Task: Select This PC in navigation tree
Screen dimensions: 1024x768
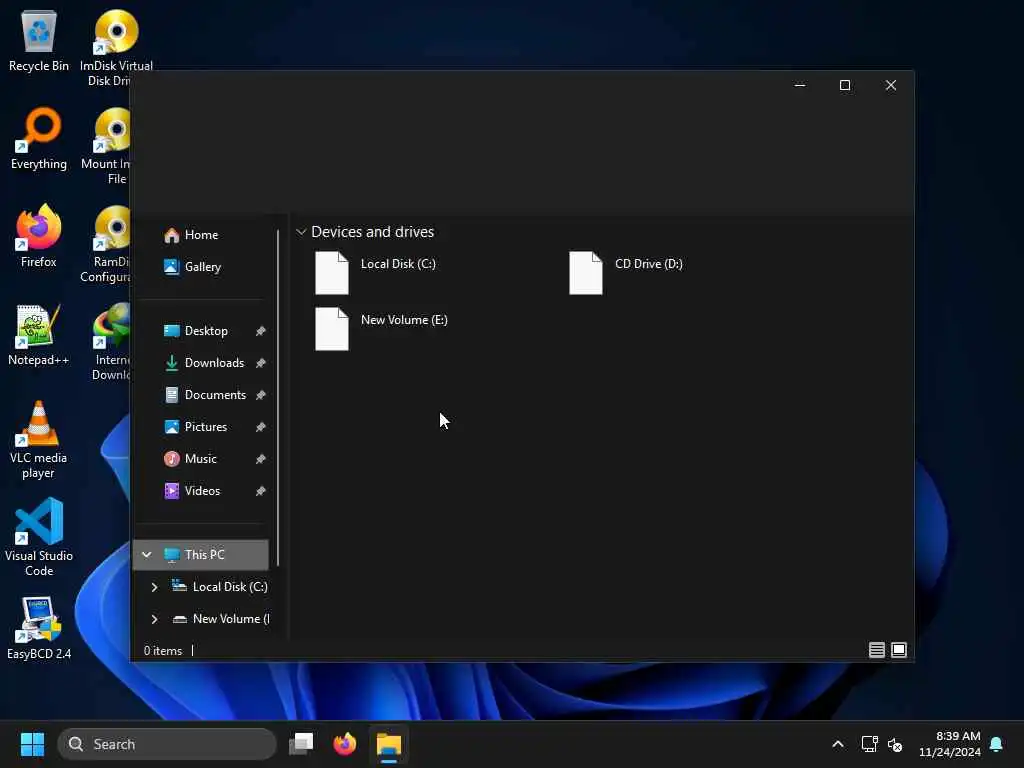Action: (200, 555)
